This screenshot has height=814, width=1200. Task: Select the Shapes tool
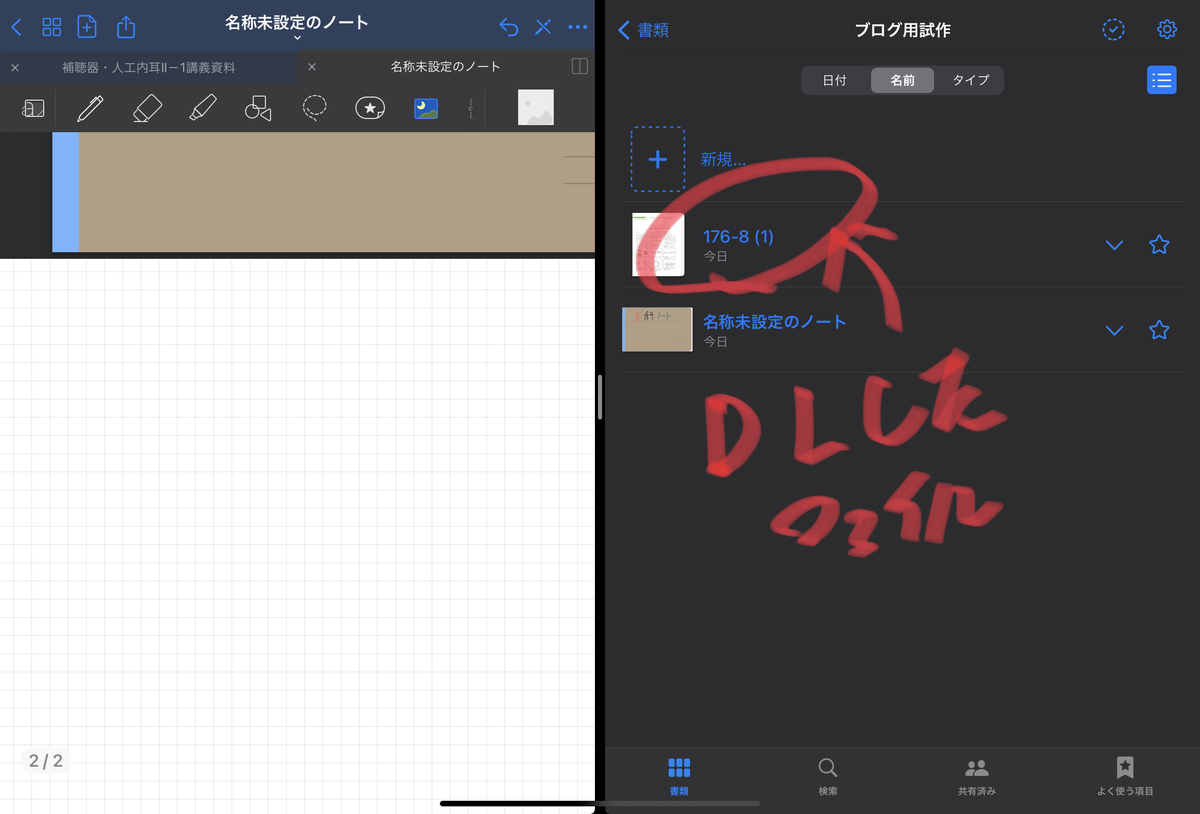pos(258,108)
